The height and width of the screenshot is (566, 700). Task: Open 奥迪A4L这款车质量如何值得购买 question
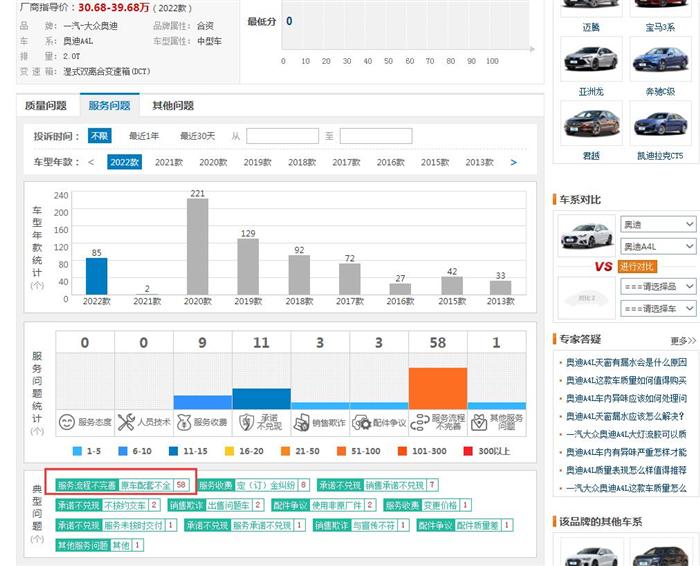626,380
